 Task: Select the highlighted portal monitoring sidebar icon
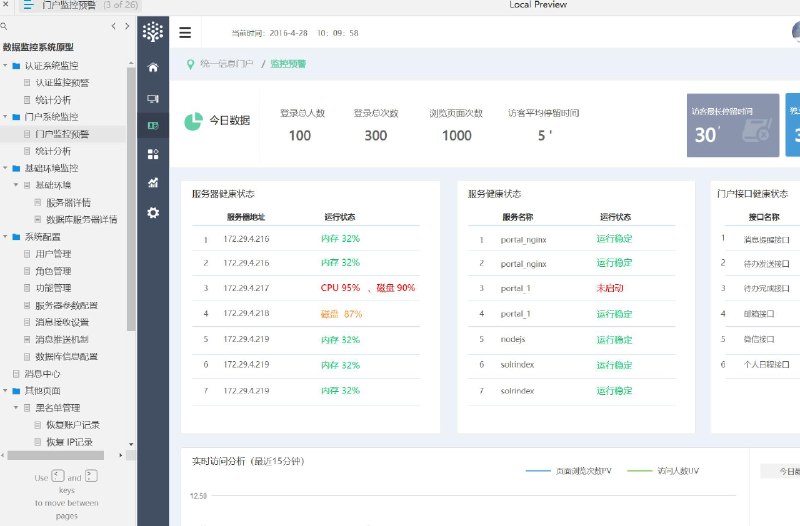(x=153, y=126)
